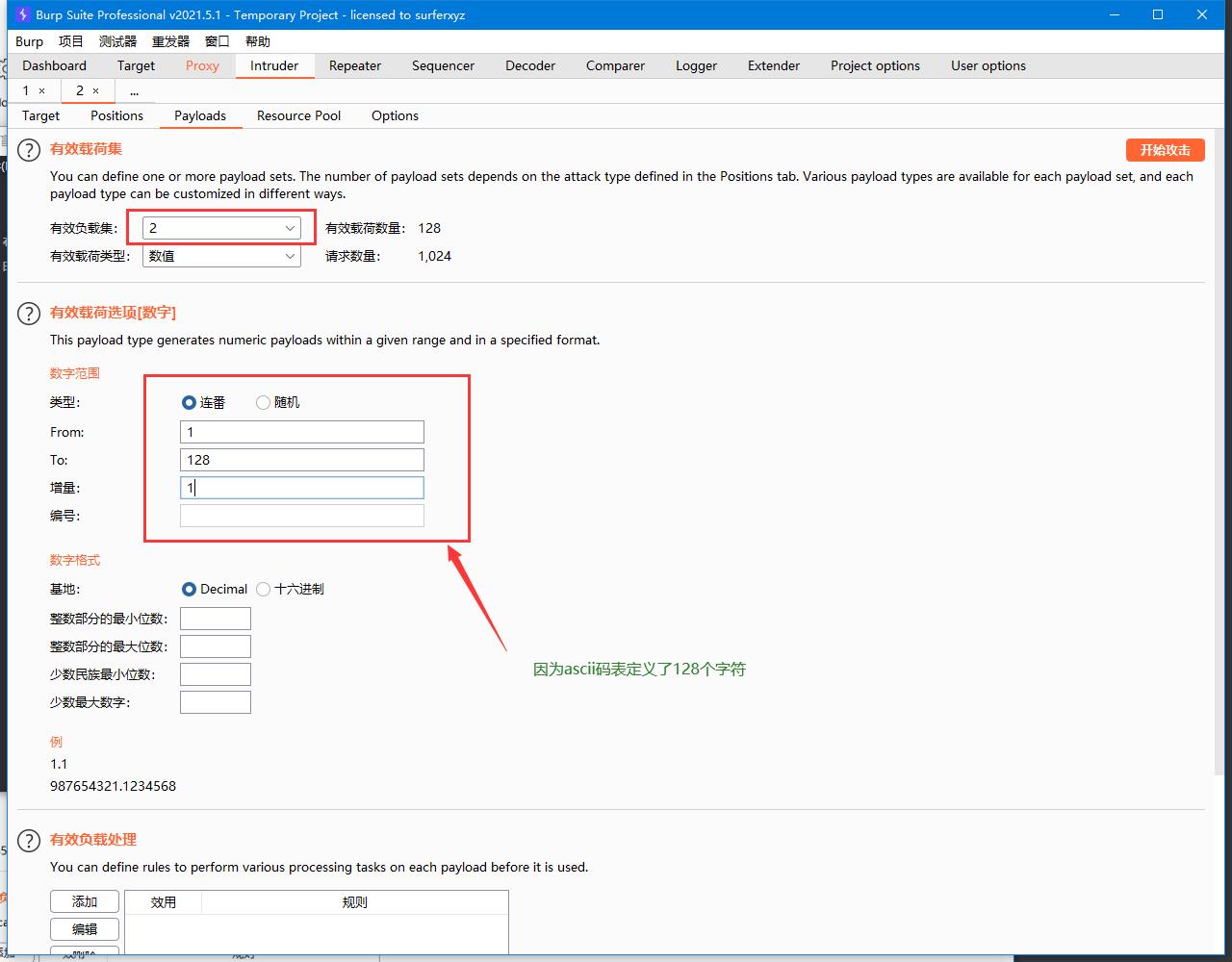Switch to the Extender tab
This screenshot has width=1232, height=962.
click(774, 65)
